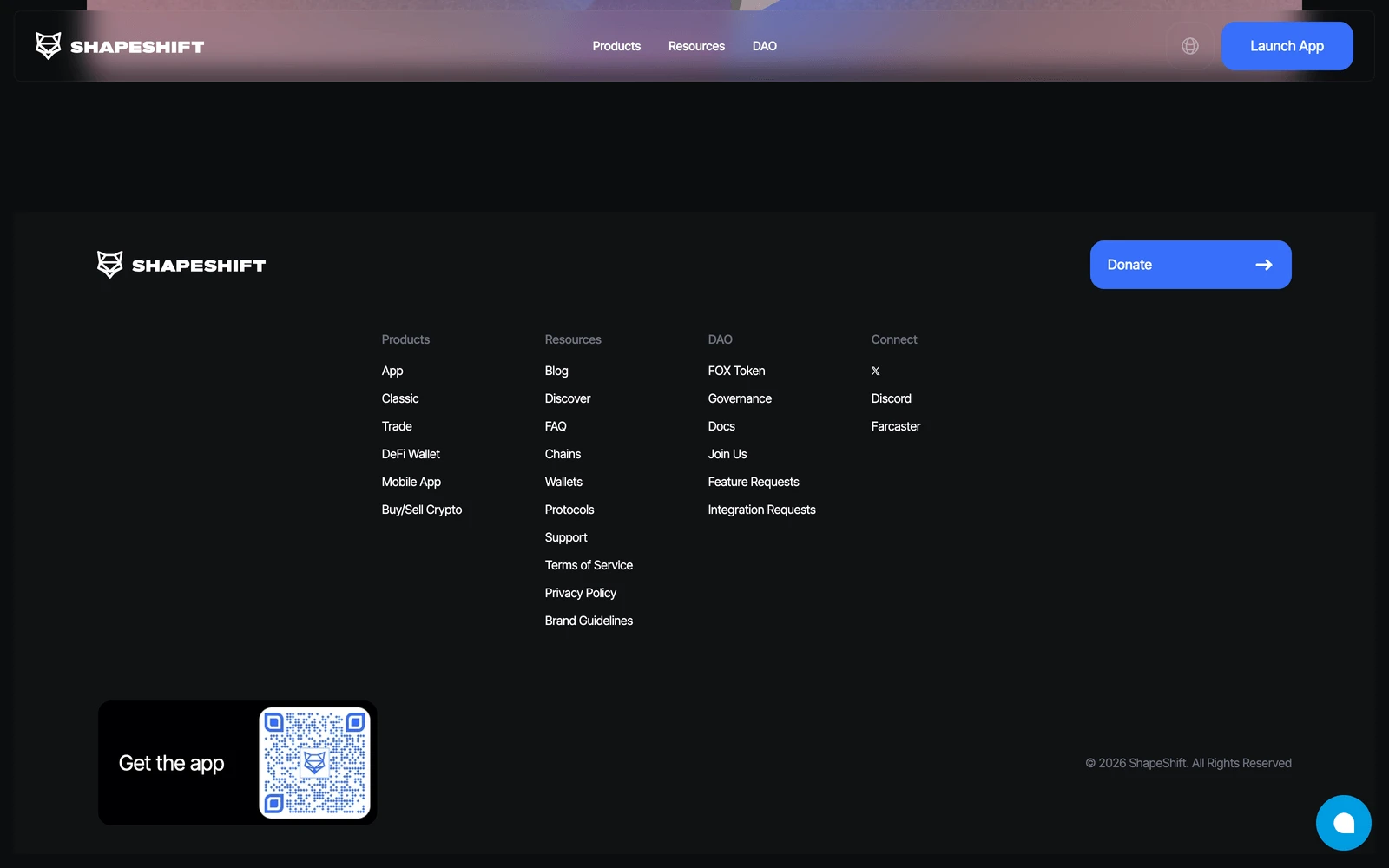Click the footer DAO column heading
This screenshot has width=1389, height=868.
click(721, 339)
